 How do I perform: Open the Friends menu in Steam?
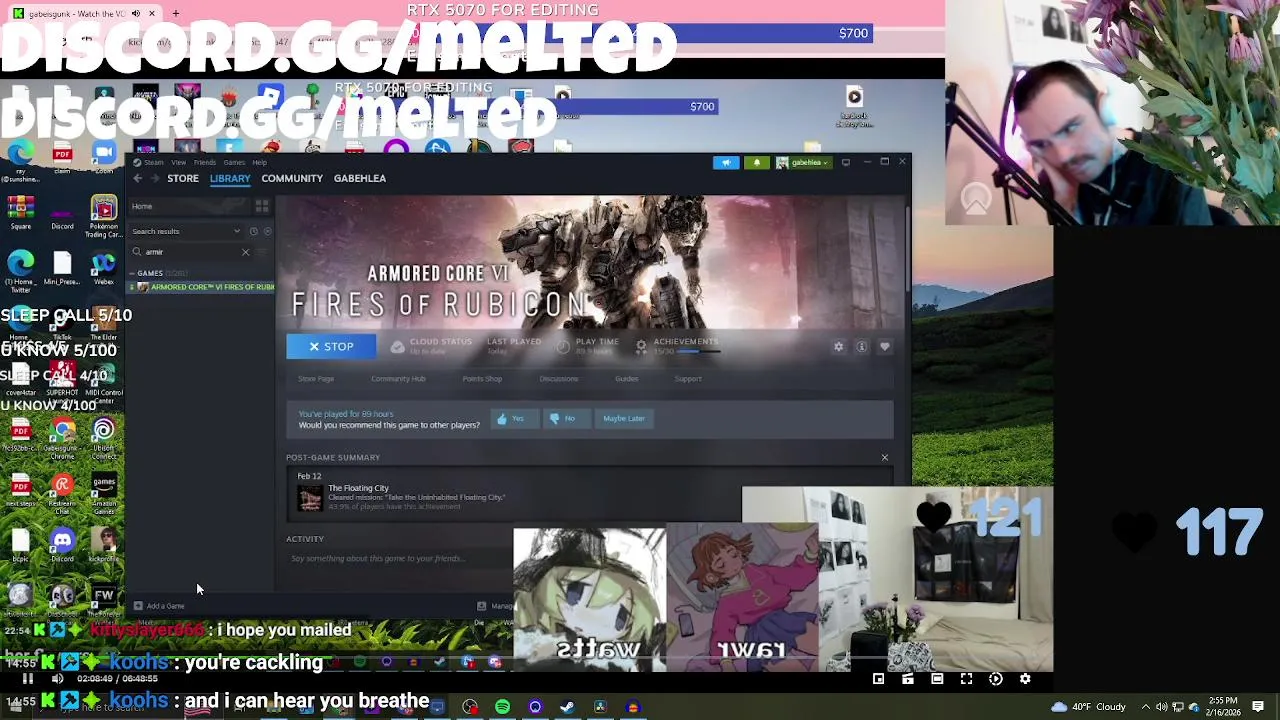(205, 162)
